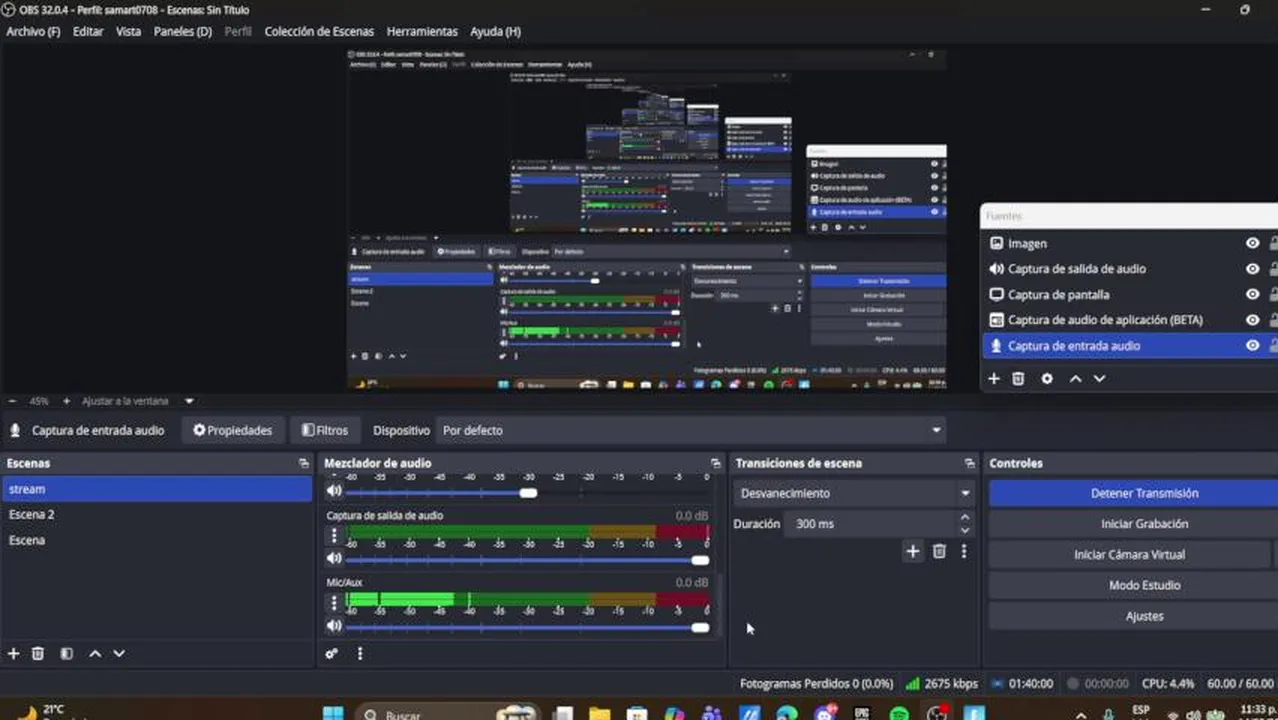Click the Duración 300 ms input field
This screenshot has height=720, width=1278.
point(872,524)
